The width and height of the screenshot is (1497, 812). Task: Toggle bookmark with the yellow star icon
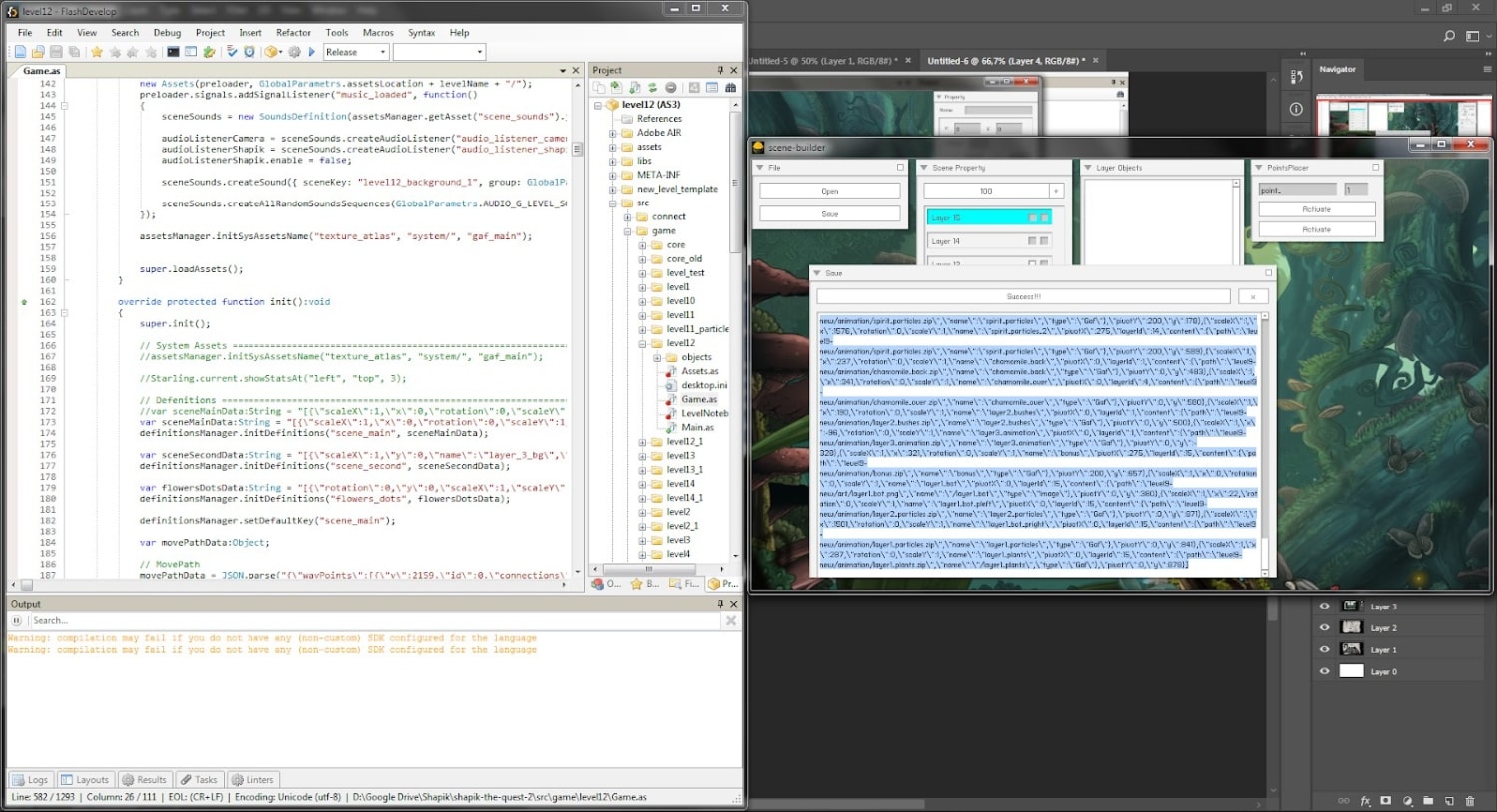pos(97,52)
